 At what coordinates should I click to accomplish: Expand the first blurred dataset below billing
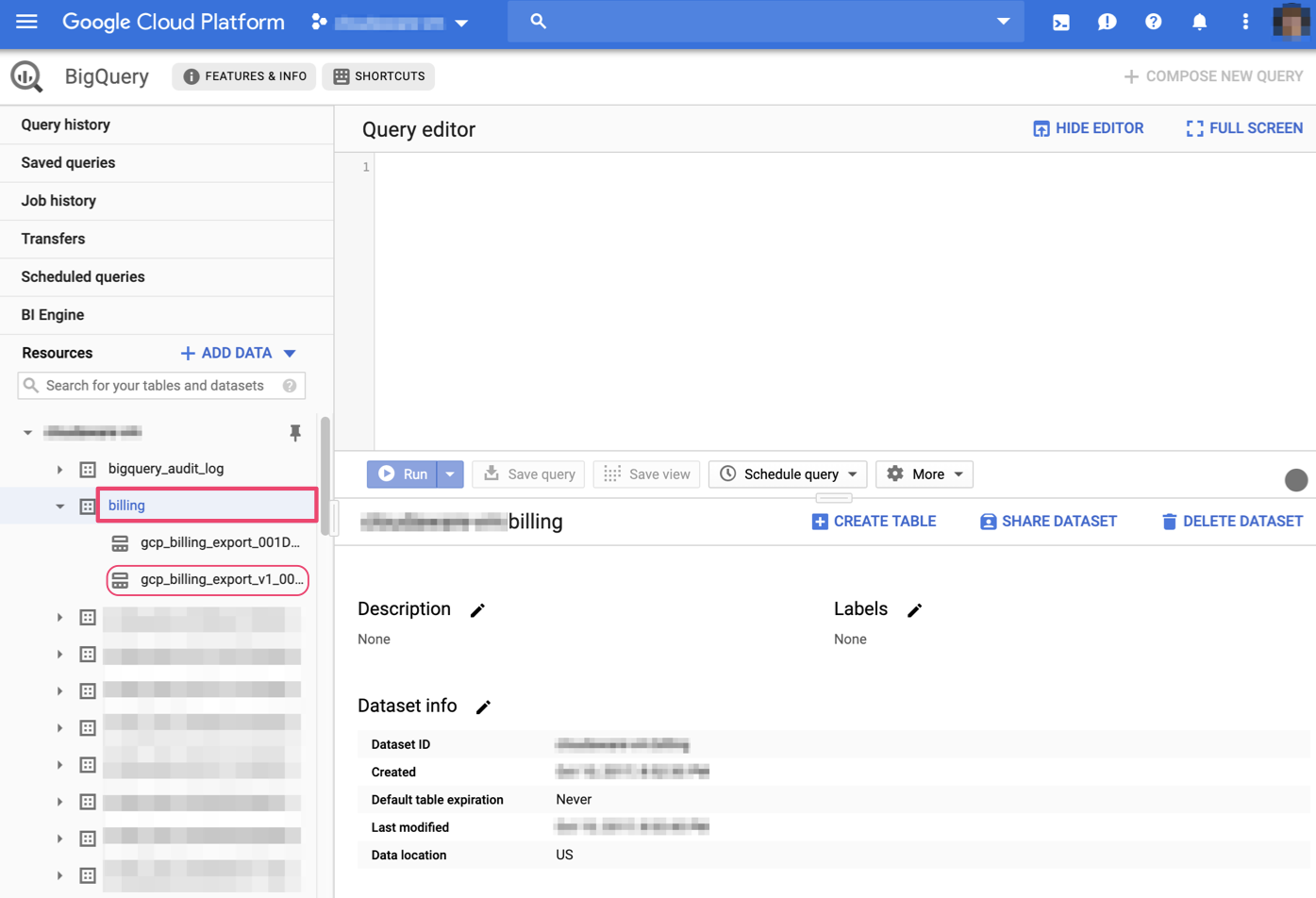pyautogui.click(x=59, y=617)
